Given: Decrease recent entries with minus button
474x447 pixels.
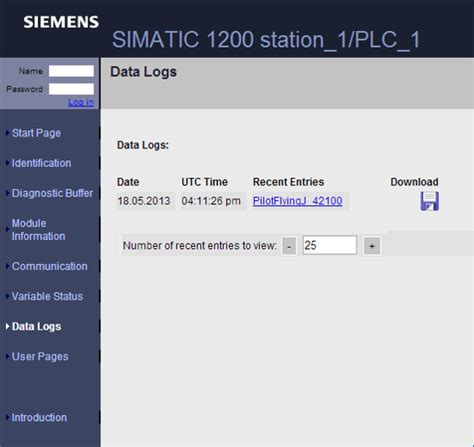Looking at the screenshot, I should (289, 246).
